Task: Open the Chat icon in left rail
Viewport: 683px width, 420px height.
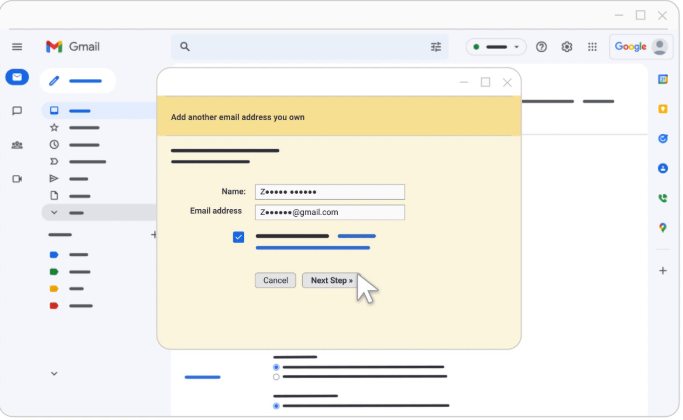Action: 17,111
